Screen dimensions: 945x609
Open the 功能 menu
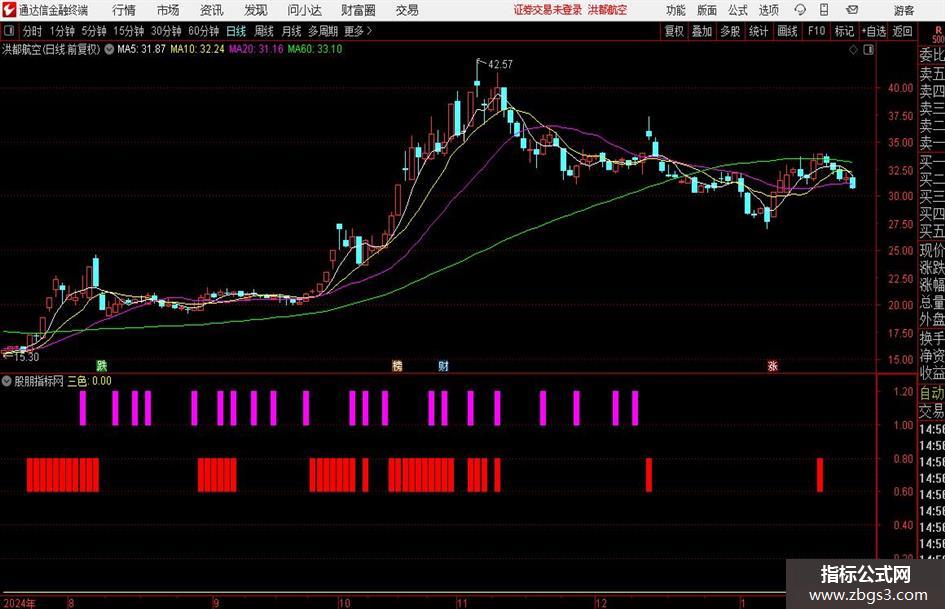pos(676,10)
